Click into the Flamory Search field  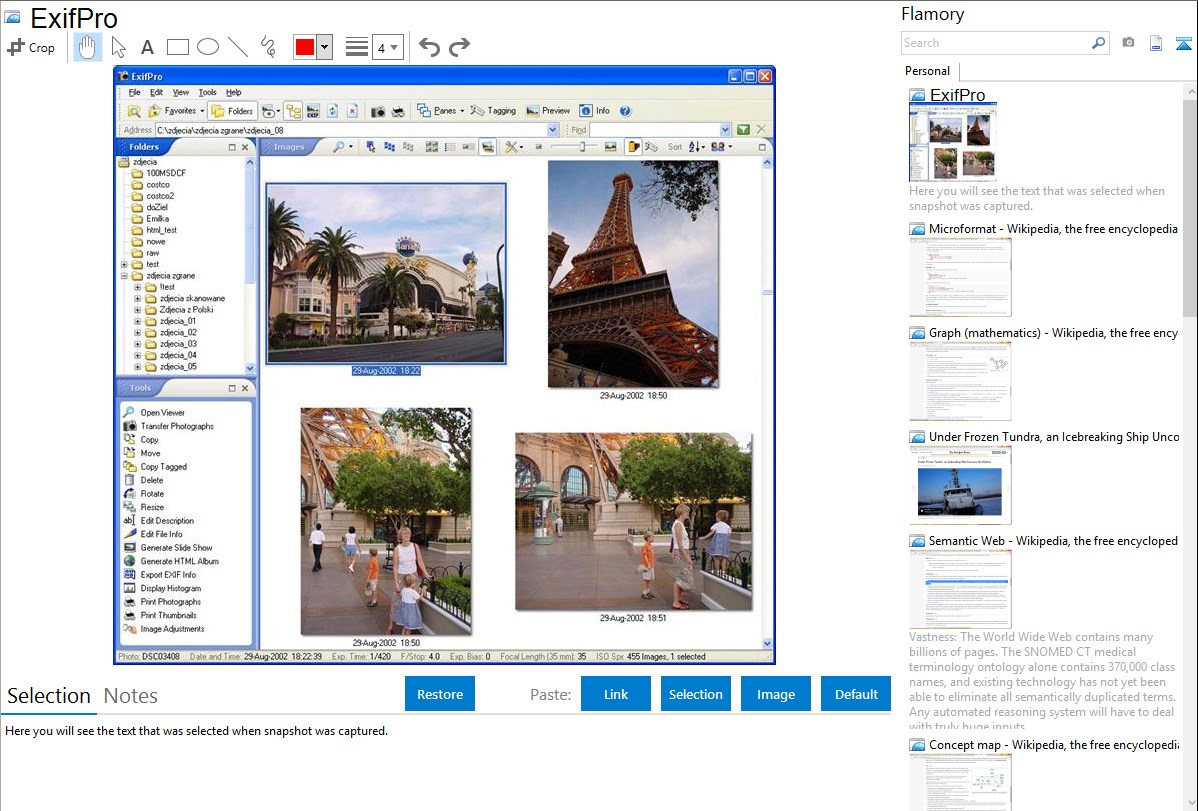coord(996,43)
